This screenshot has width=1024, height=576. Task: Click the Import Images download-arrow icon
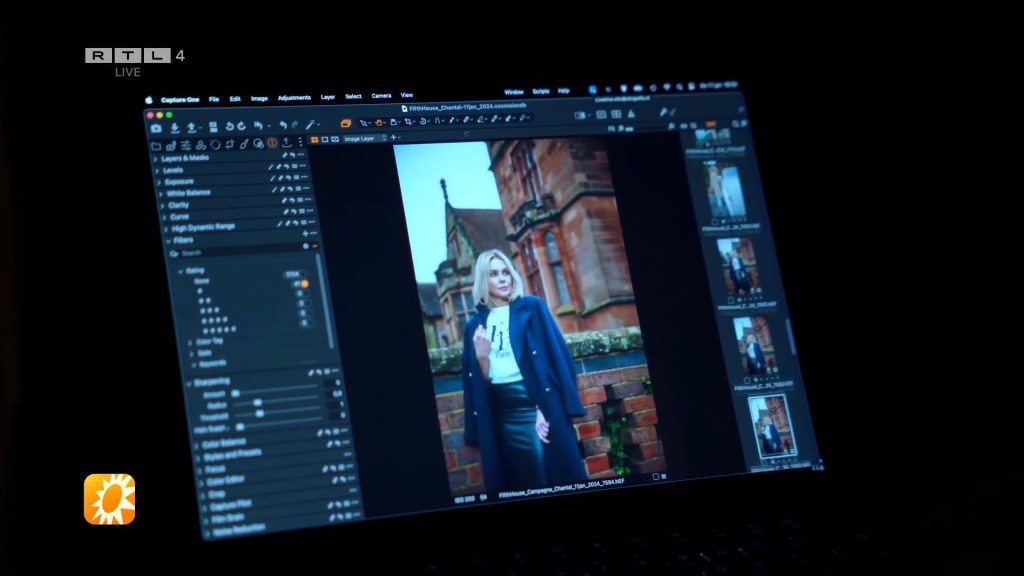point(174,128)
